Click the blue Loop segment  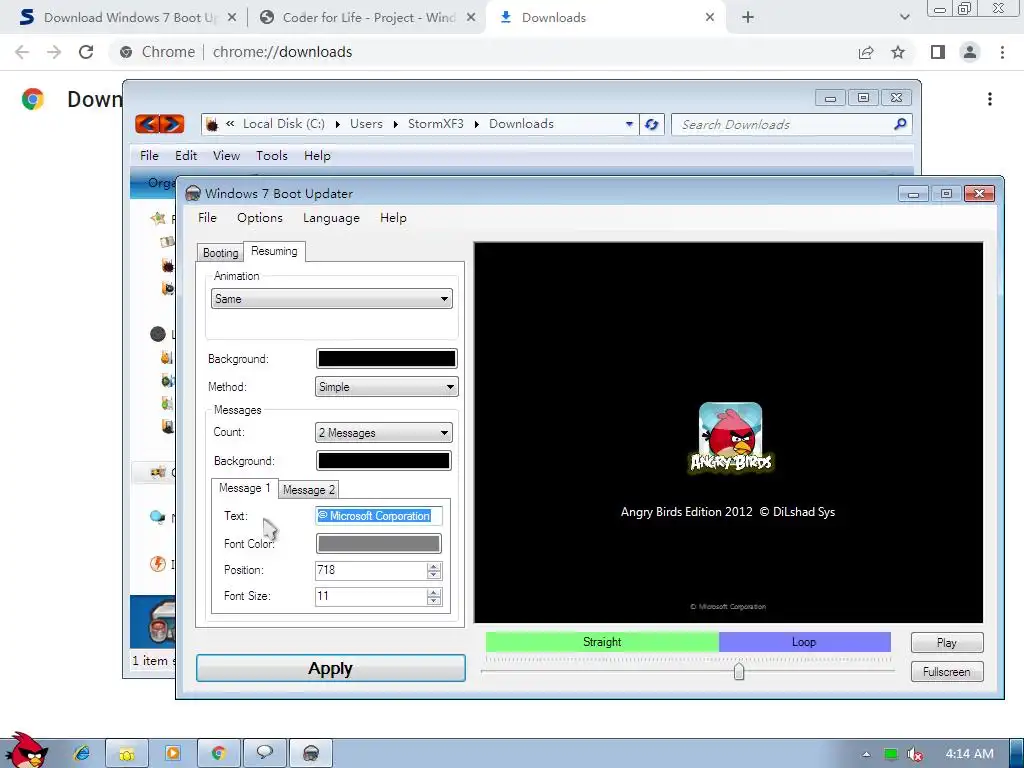point(805,642)
